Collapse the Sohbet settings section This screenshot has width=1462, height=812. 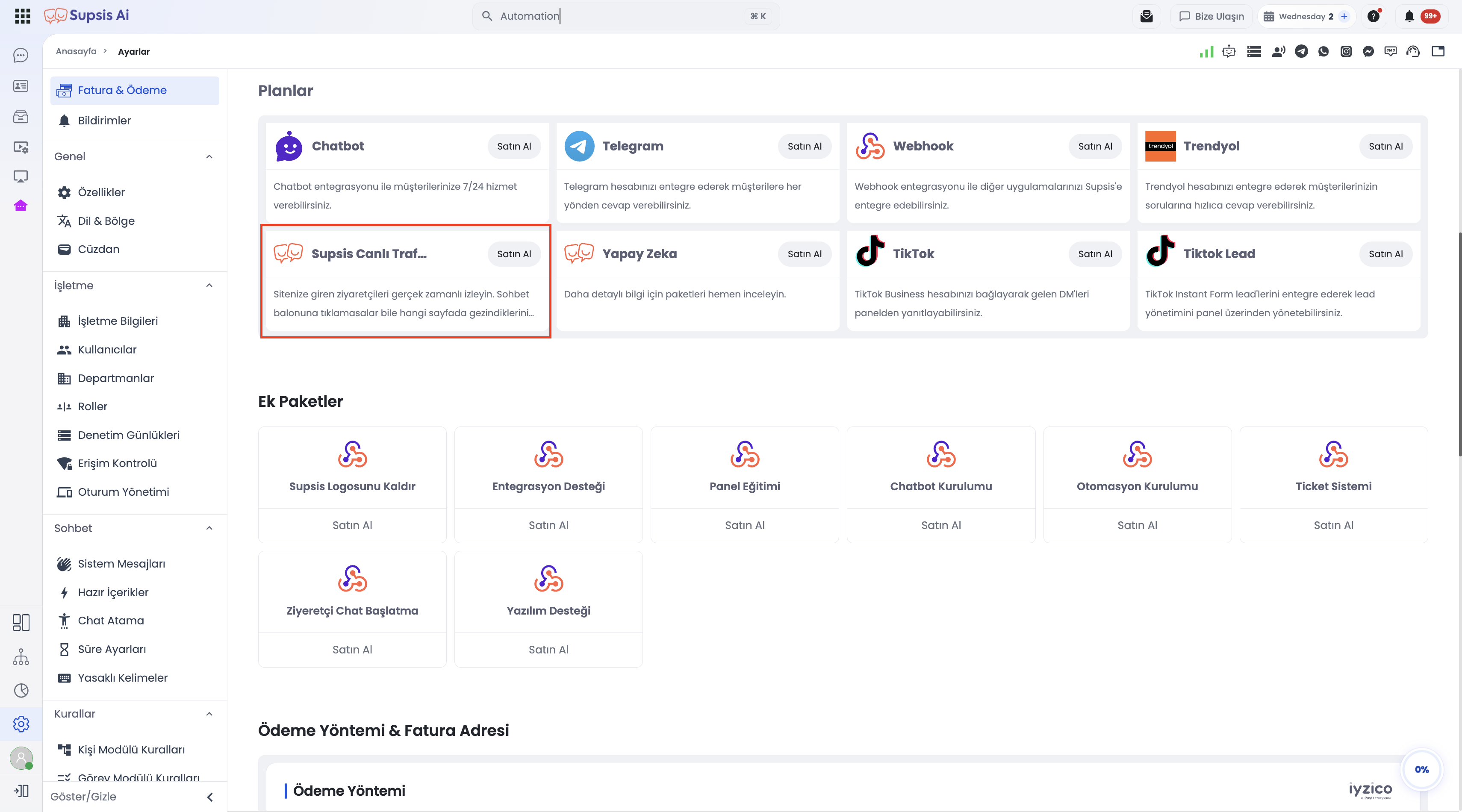(x=209, y=528)
